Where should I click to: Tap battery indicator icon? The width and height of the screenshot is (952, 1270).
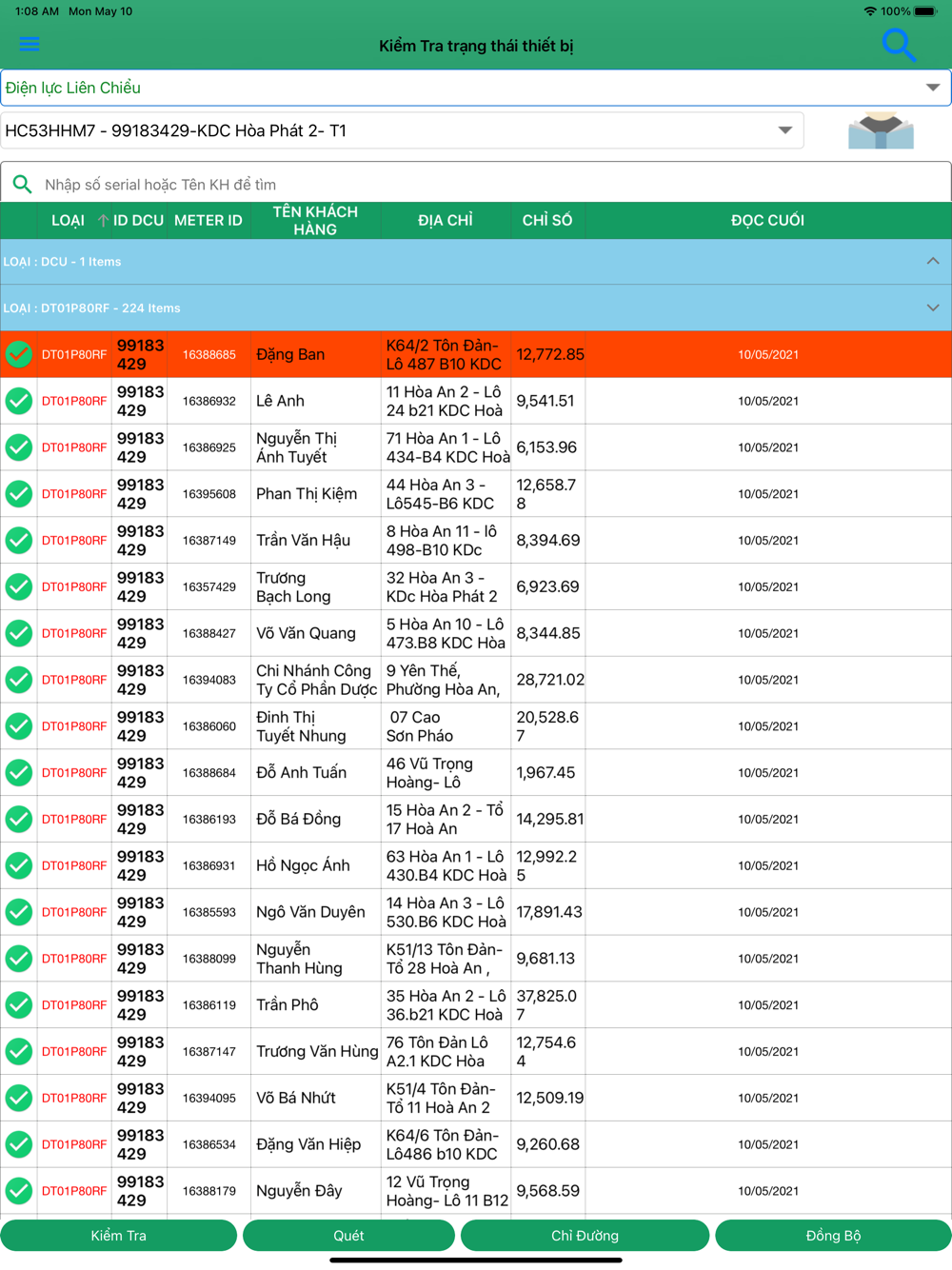coord(925,11)
